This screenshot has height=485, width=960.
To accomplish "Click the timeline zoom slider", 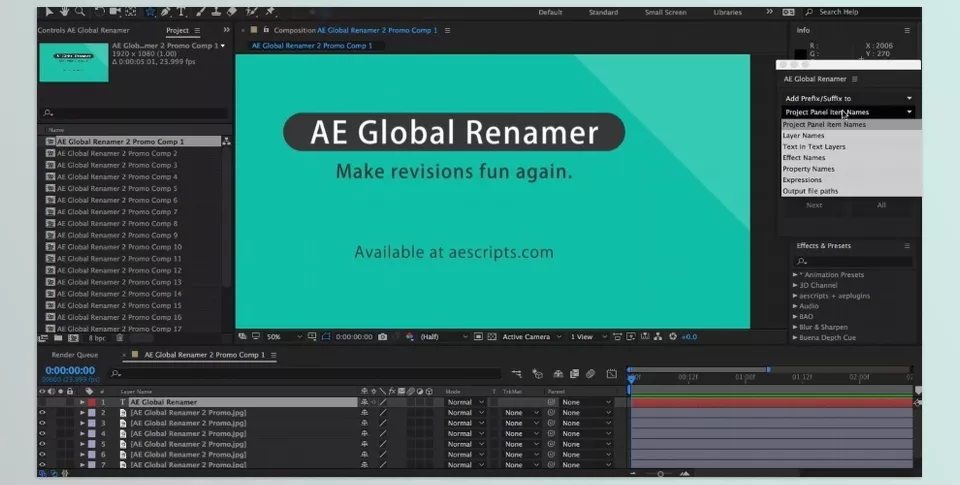I will [x=660, y=473].
